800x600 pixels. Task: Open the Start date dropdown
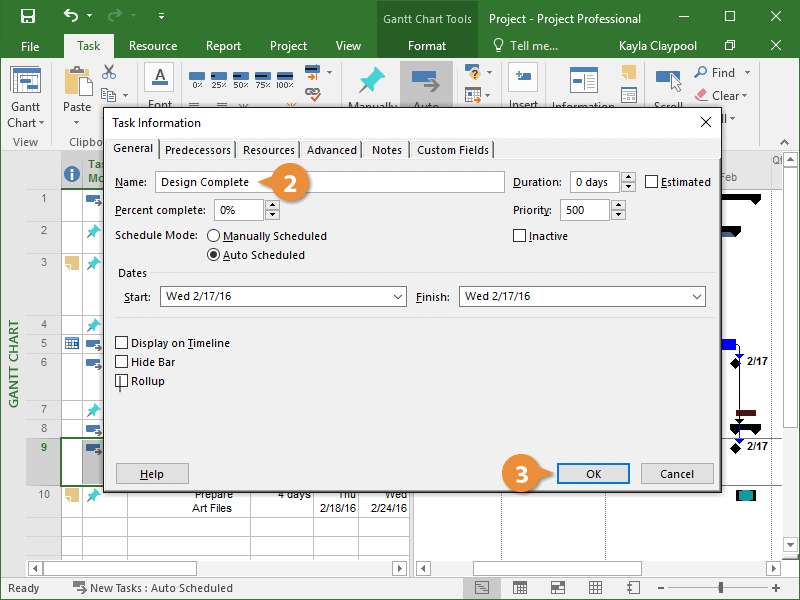point(397,297)
